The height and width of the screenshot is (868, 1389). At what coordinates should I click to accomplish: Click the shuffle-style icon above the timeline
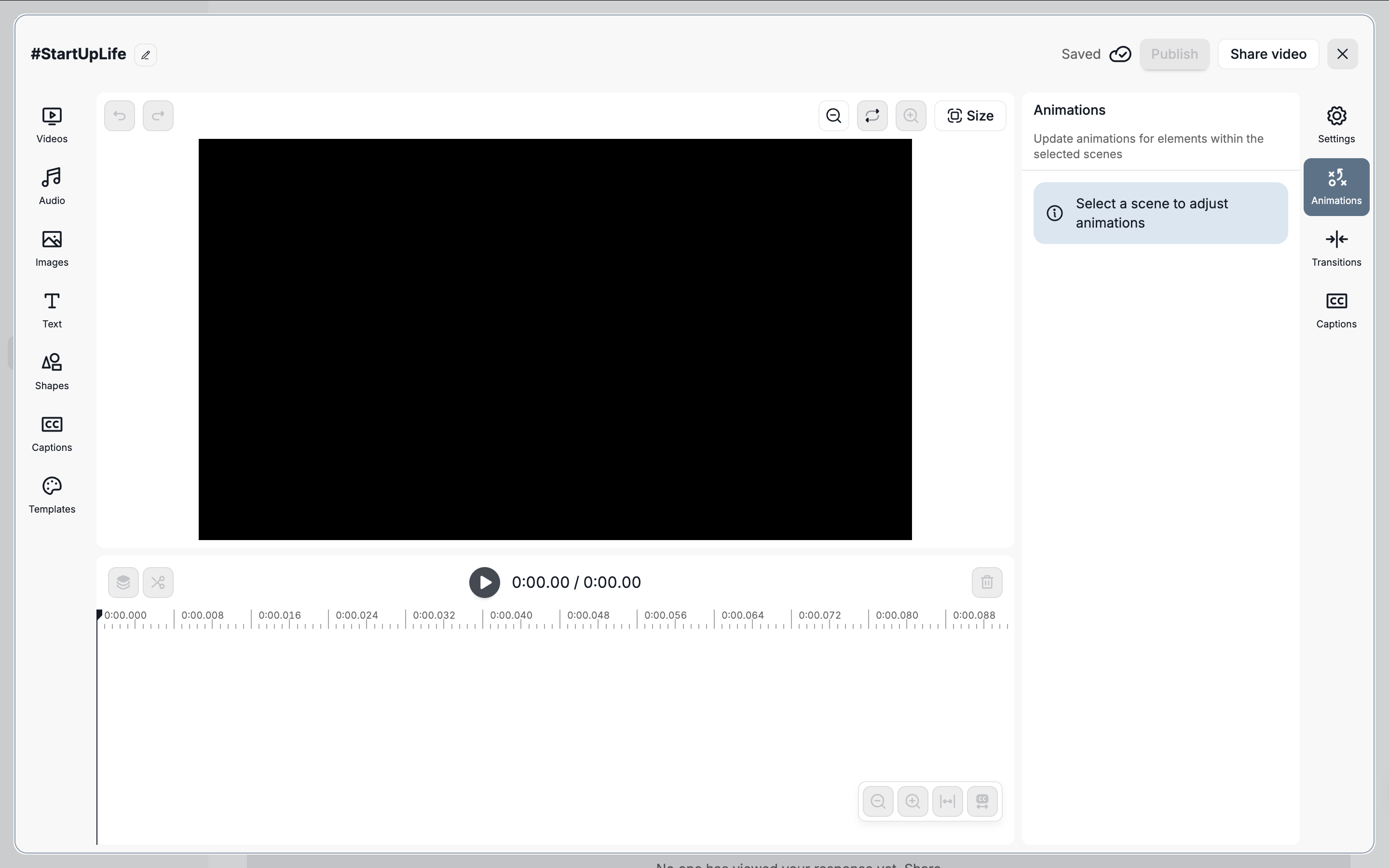click(158, 583)
